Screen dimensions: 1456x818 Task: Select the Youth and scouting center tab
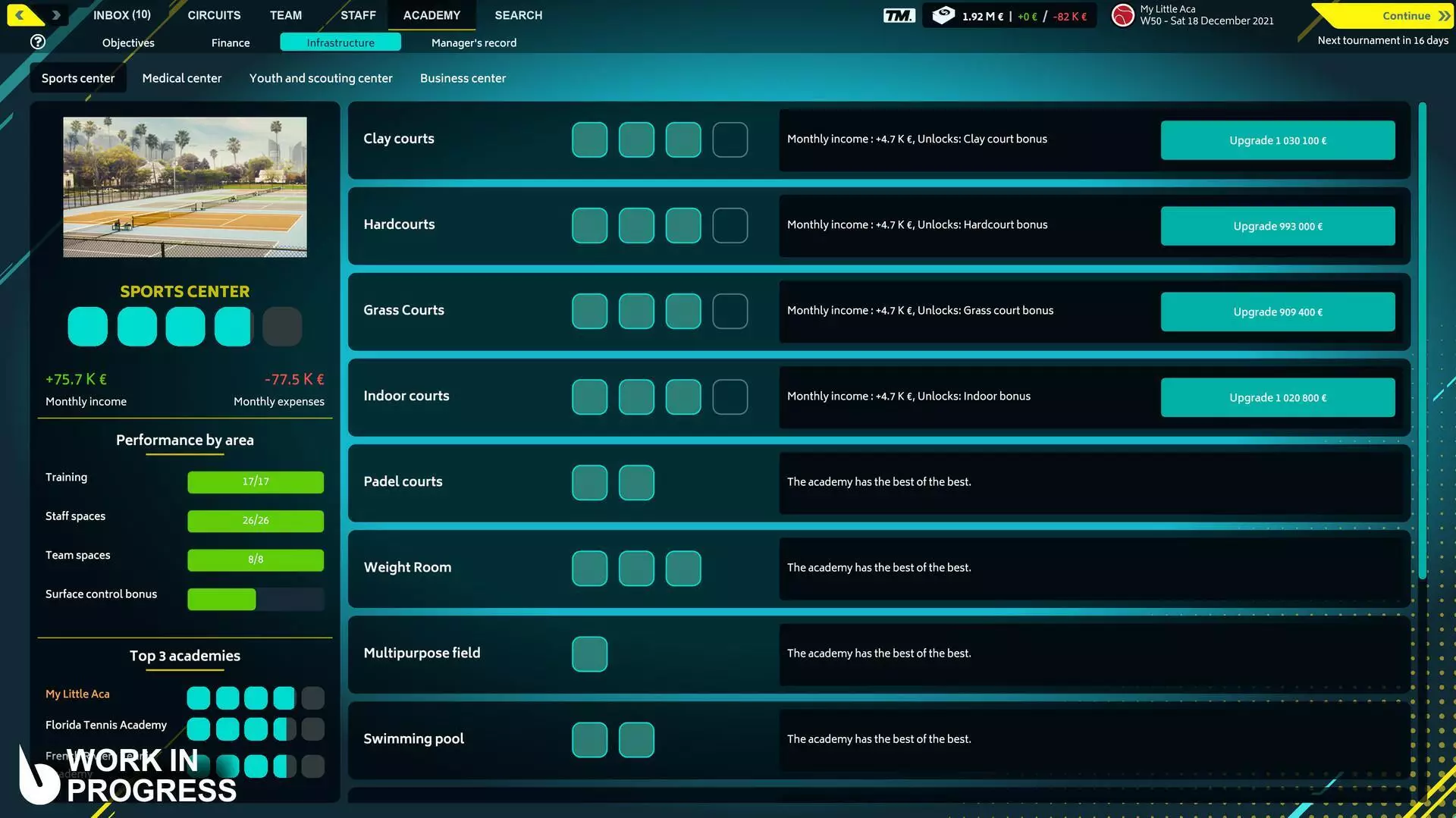321,78
